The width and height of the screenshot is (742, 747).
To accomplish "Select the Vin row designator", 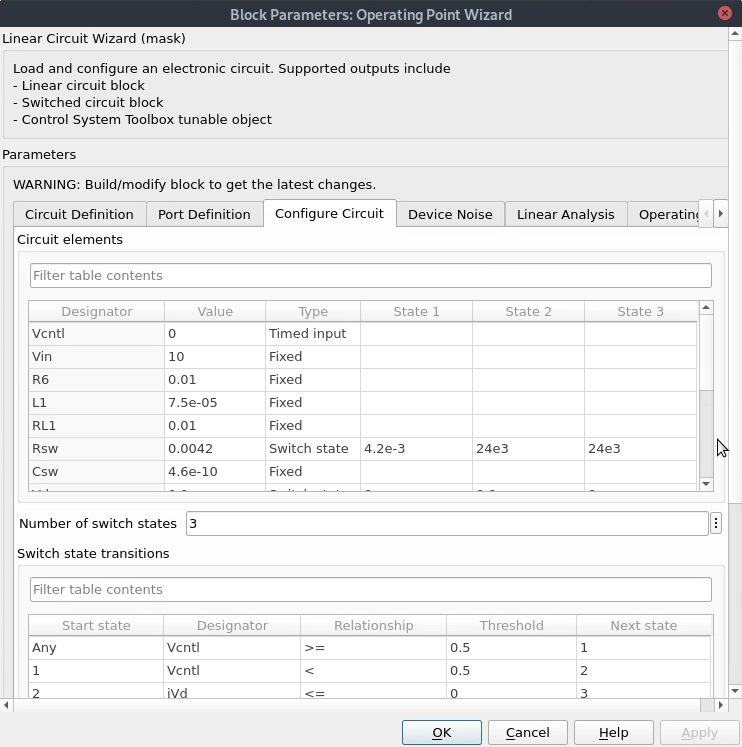I will point(97,357).
